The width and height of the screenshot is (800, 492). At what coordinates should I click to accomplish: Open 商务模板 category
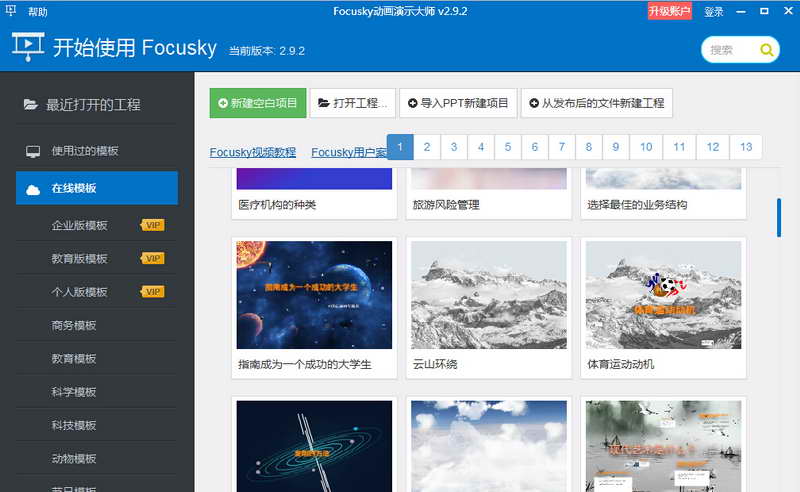coord(74,326)
